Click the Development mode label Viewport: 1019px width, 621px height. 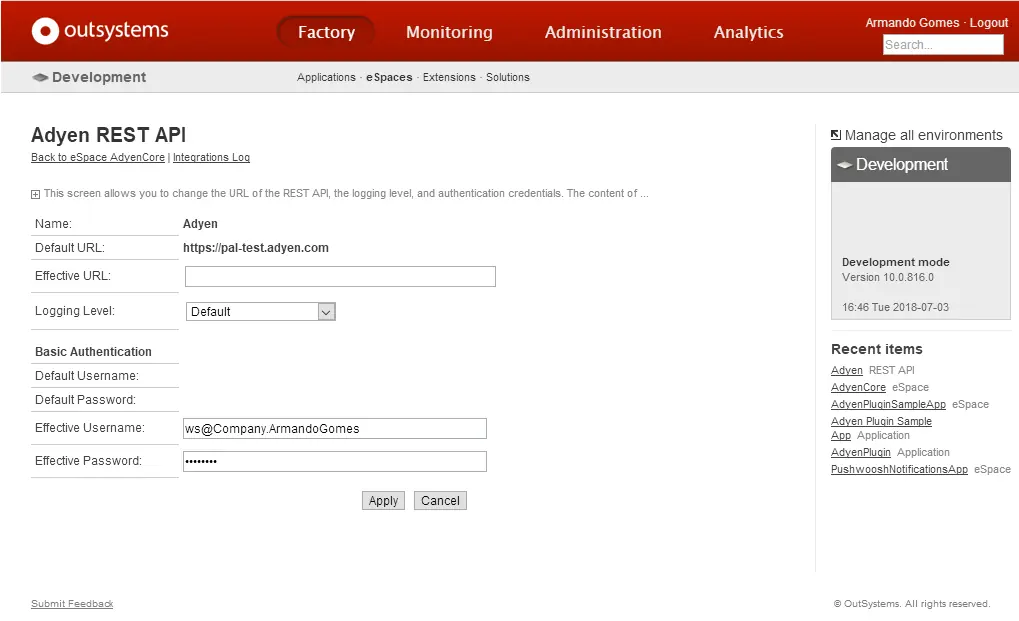[896, 262]
